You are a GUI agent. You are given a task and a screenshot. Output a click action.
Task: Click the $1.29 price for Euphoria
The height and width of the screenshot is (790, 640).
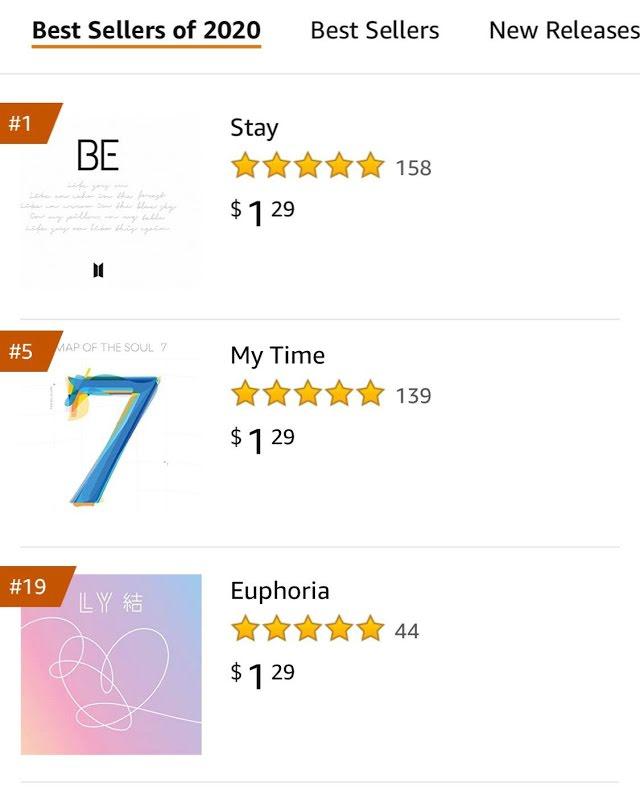tap(263, 675)
